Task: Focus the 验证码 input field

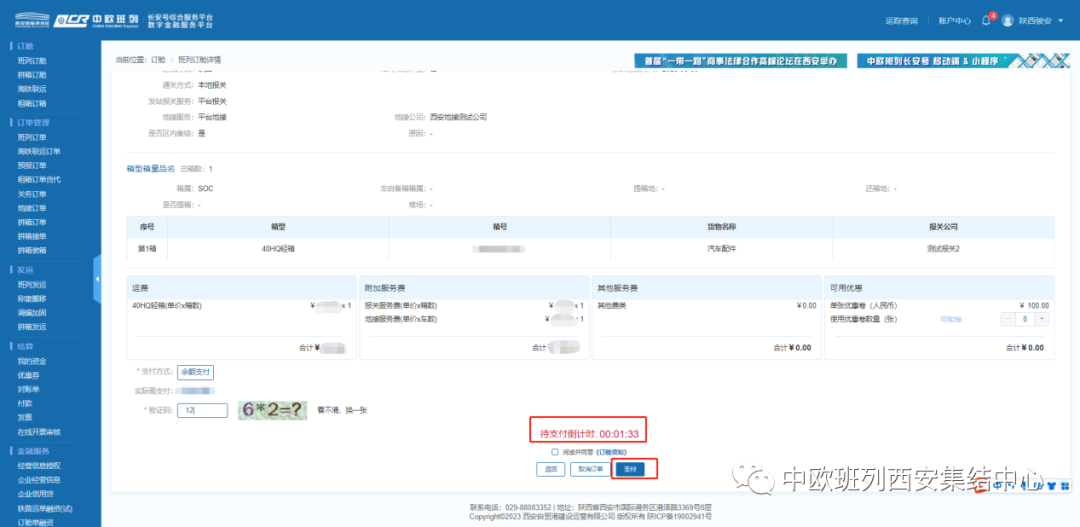Action: pyautogui.click(x=202, y=411)
